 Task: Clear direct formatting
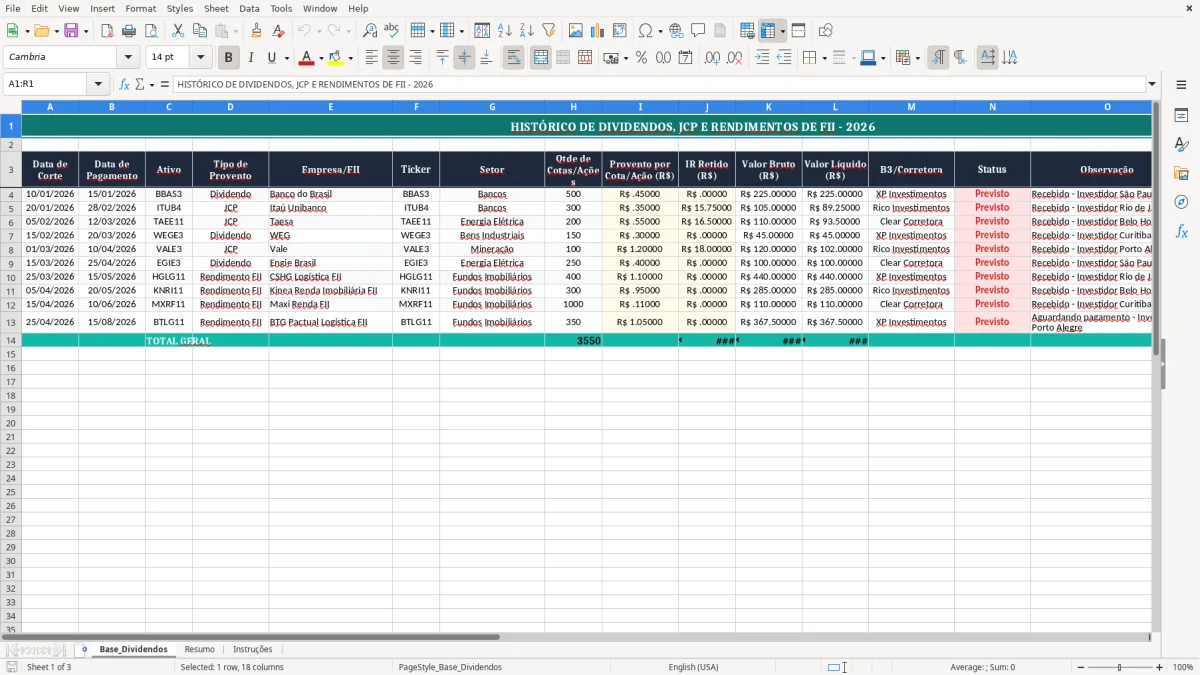(279, 31)
